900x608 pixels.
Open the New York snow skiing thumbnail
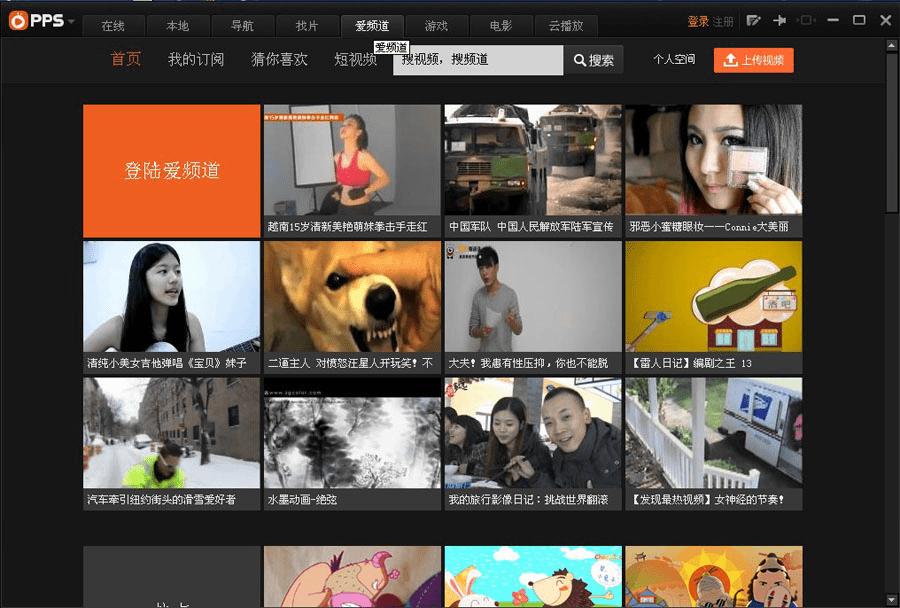point(172,433)
